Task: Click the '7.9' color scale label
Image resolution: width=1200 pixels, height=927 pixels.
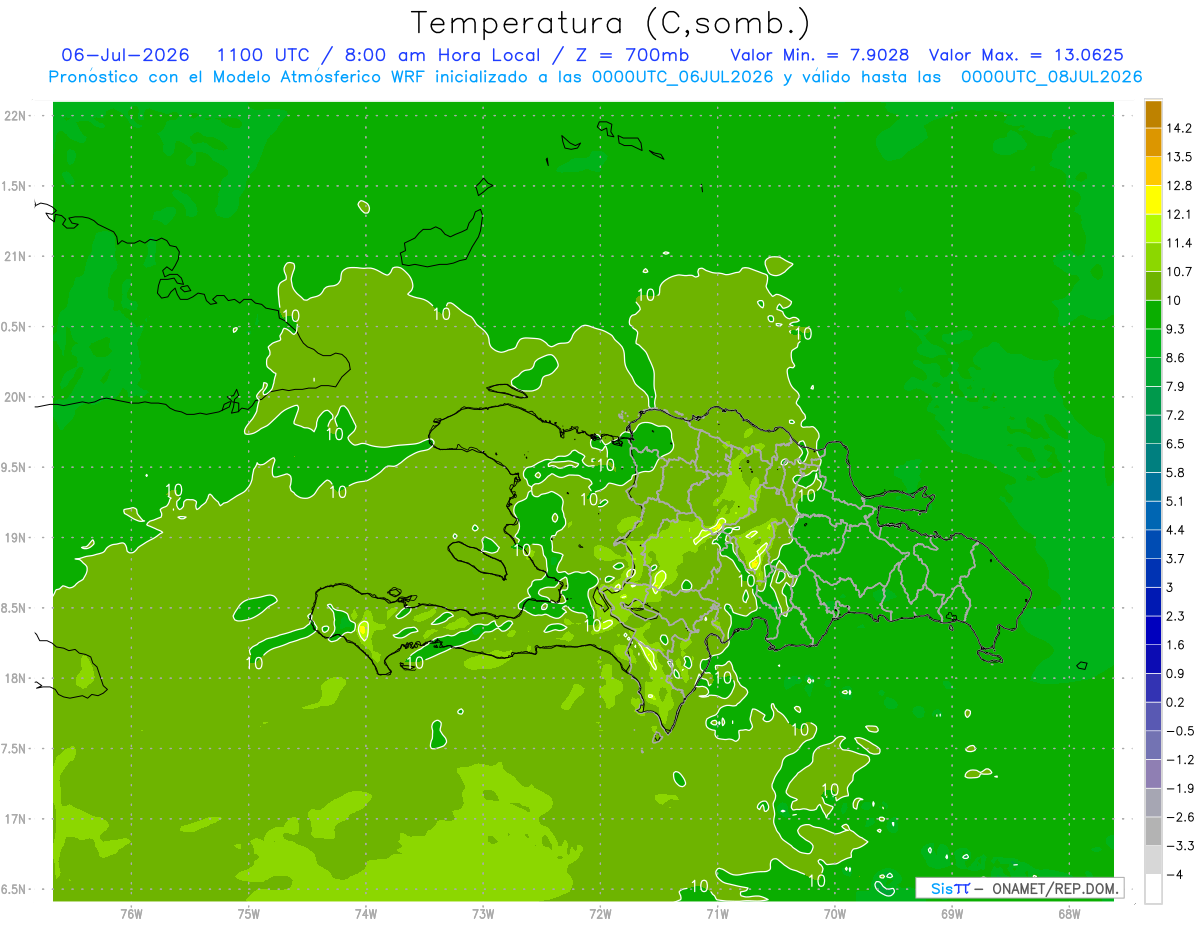Action: tap(1175, 387)
